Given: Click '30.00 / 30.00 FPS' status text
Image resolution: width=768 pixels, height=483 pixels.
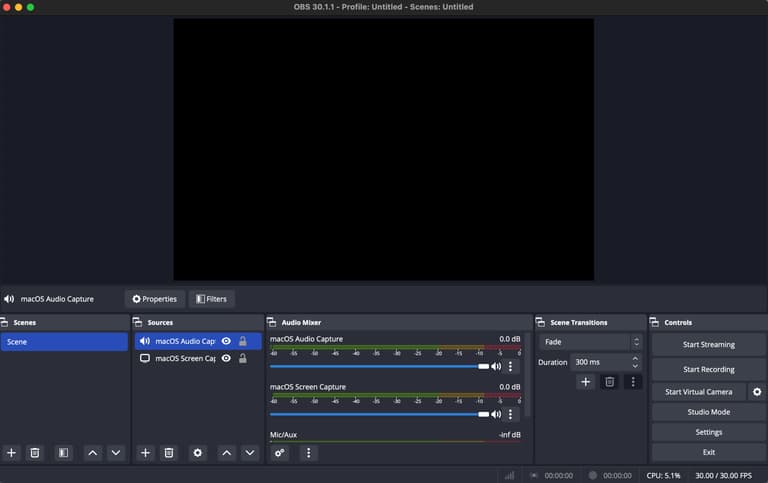Looking at the screenshot, I should (723, 476).
